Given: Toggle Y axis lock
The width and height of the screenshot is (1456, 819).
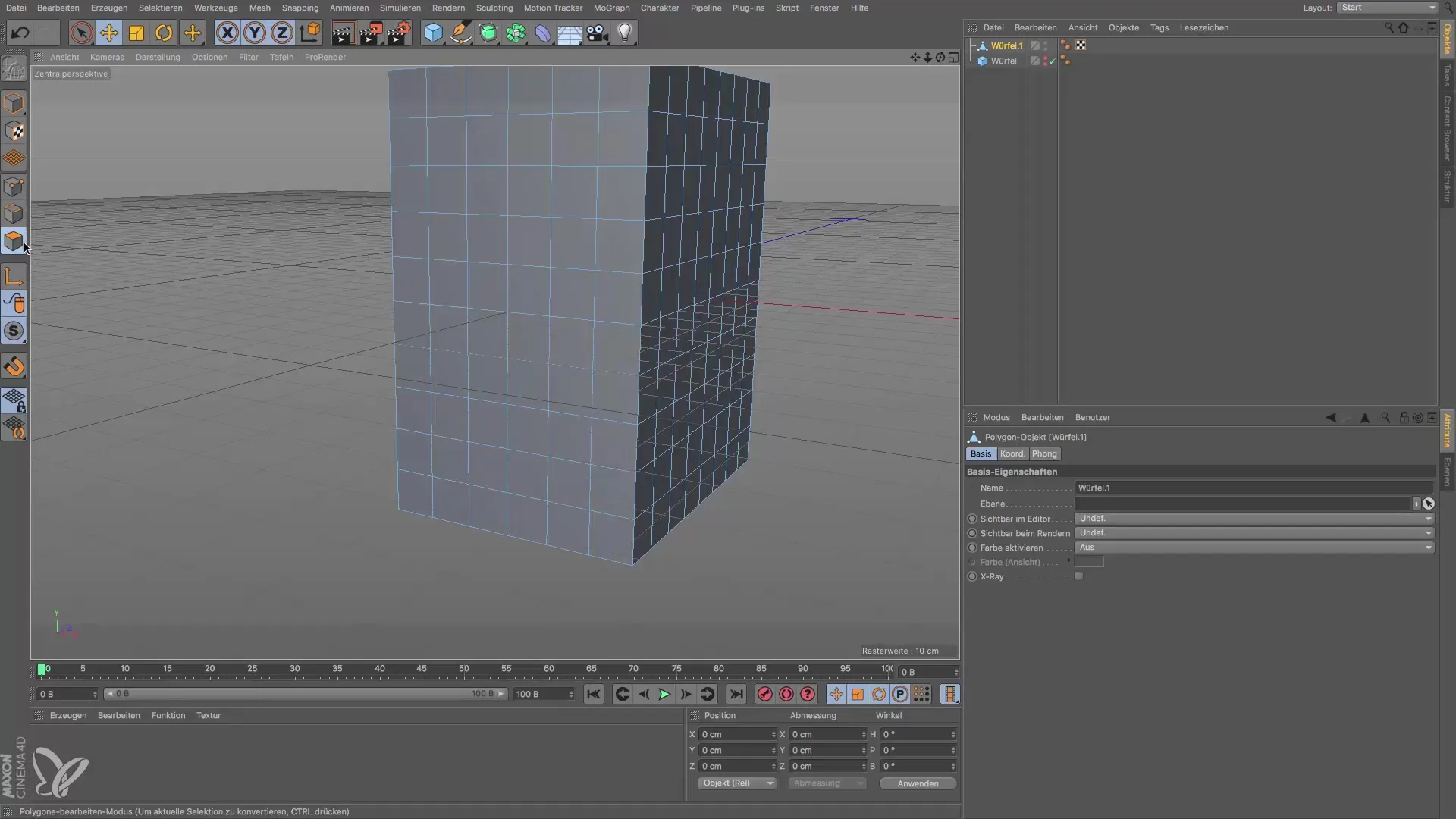Looking at the screenshot, I should tap(255, 33).
